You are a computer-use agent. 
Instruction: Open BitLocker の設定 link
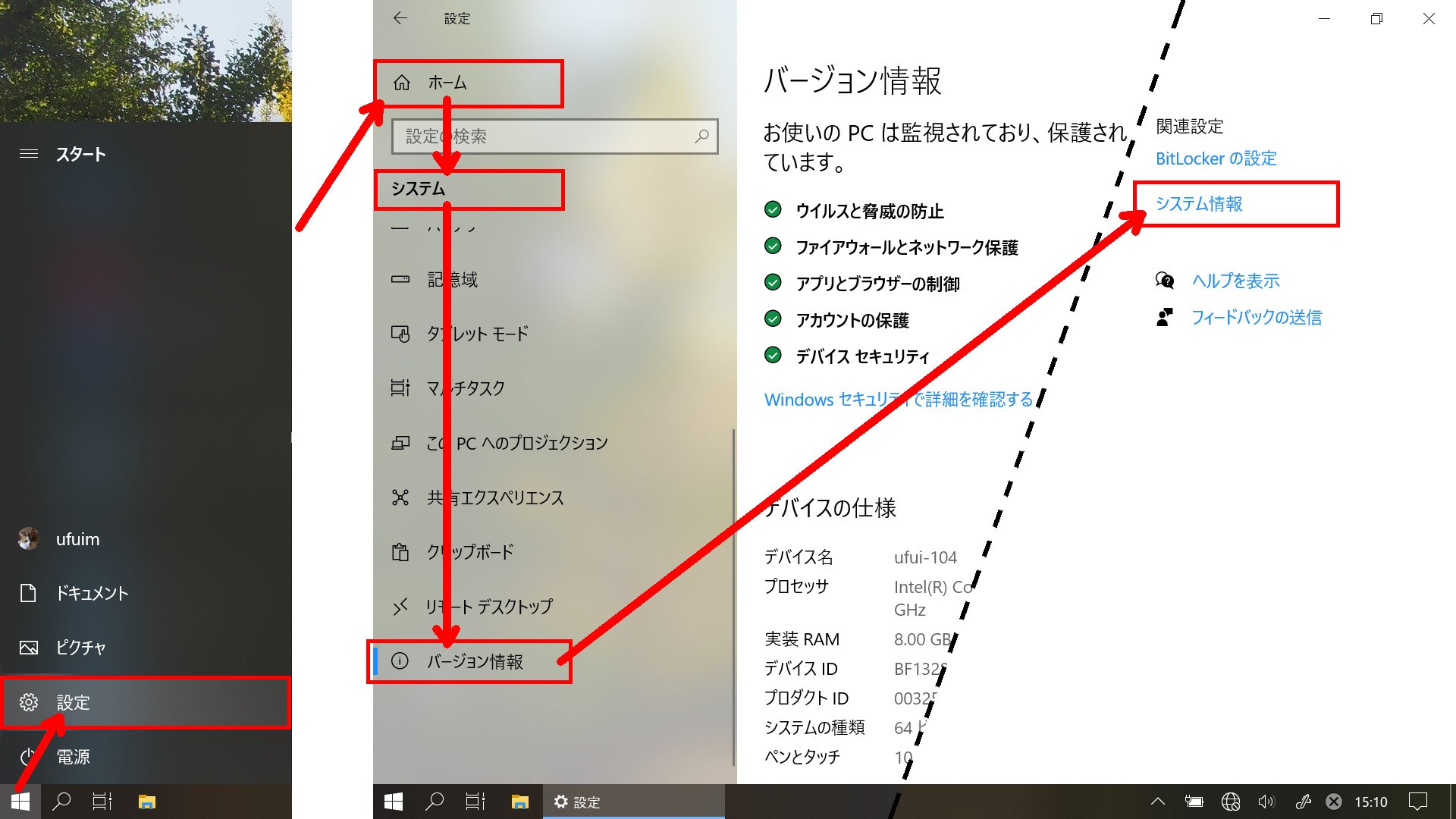point(1216,158)
